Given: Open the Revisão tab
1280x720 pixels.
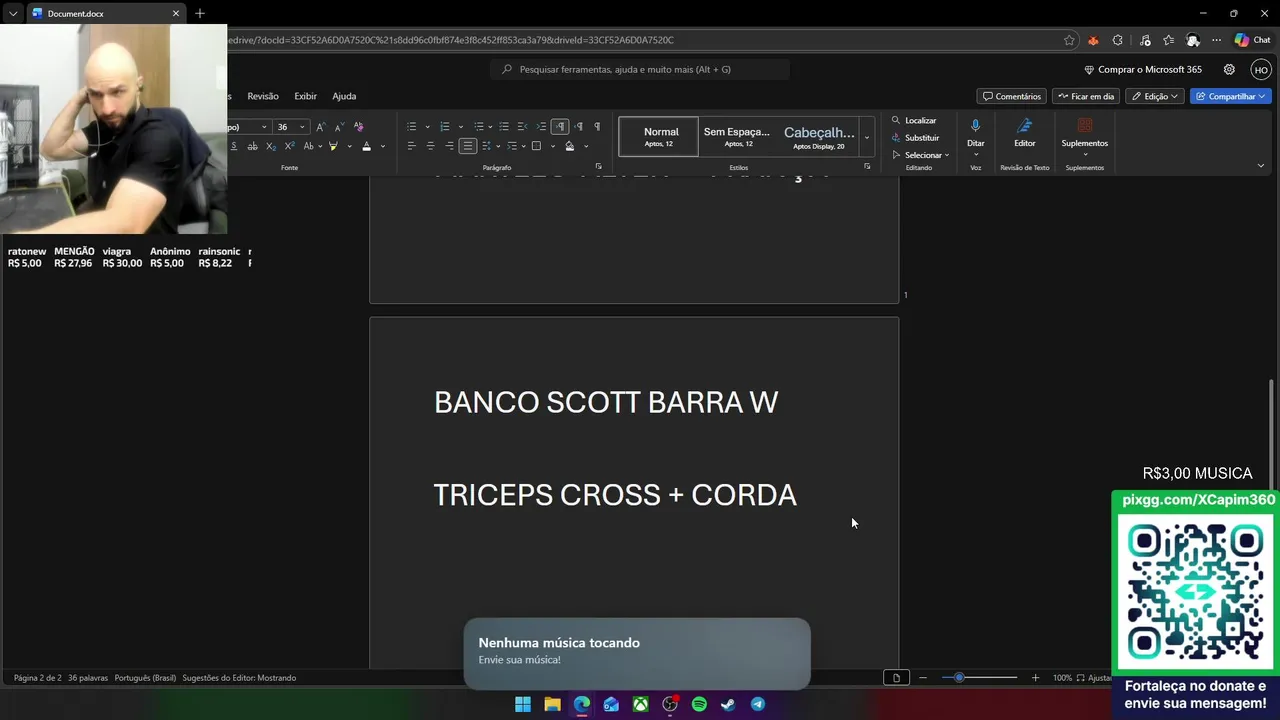Looking at the screenshot, I should tap(263, 96).
